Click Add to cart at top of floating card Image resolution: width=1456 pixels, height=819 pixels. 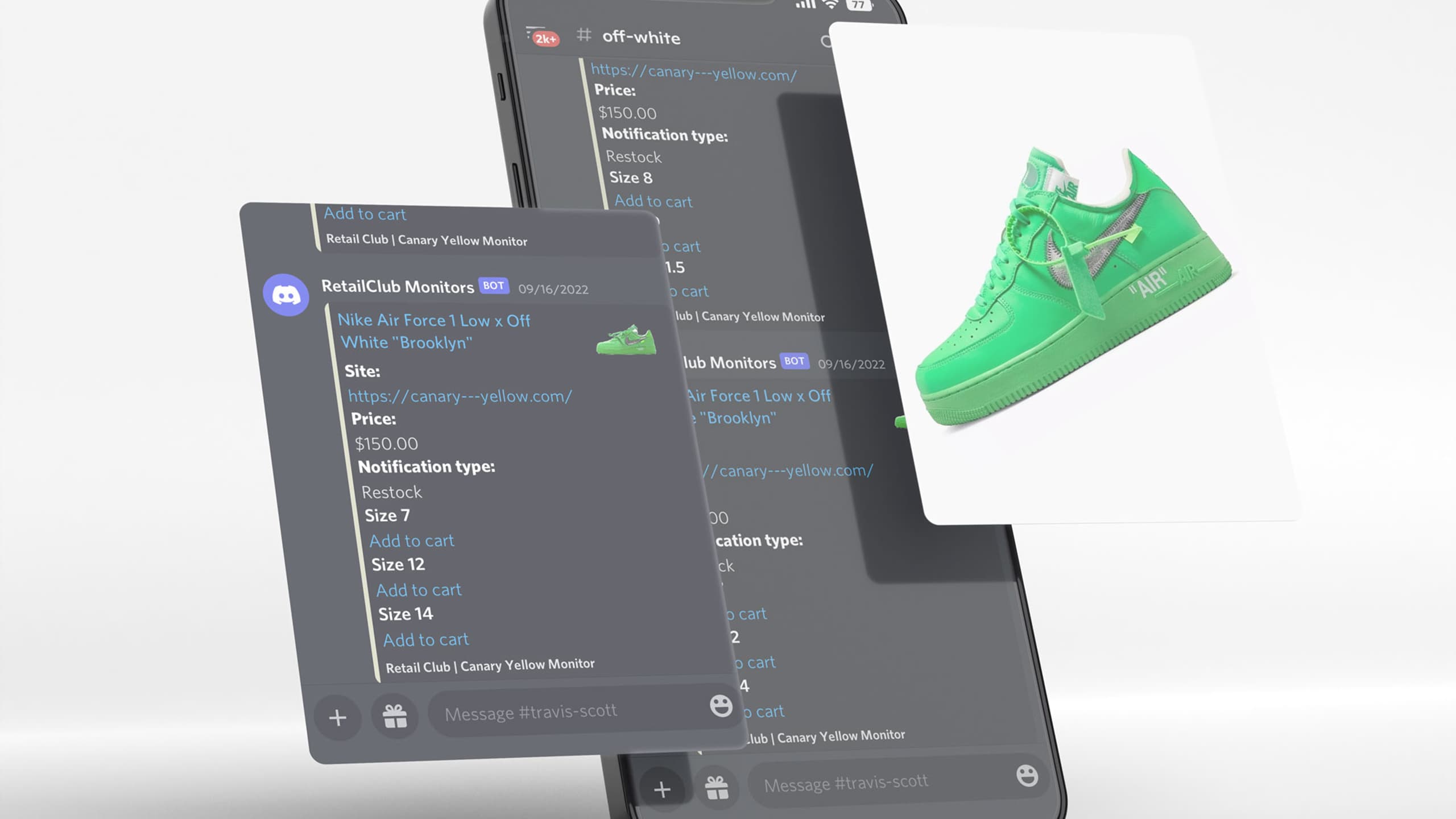pyautogui.click(x=365, y=214)
